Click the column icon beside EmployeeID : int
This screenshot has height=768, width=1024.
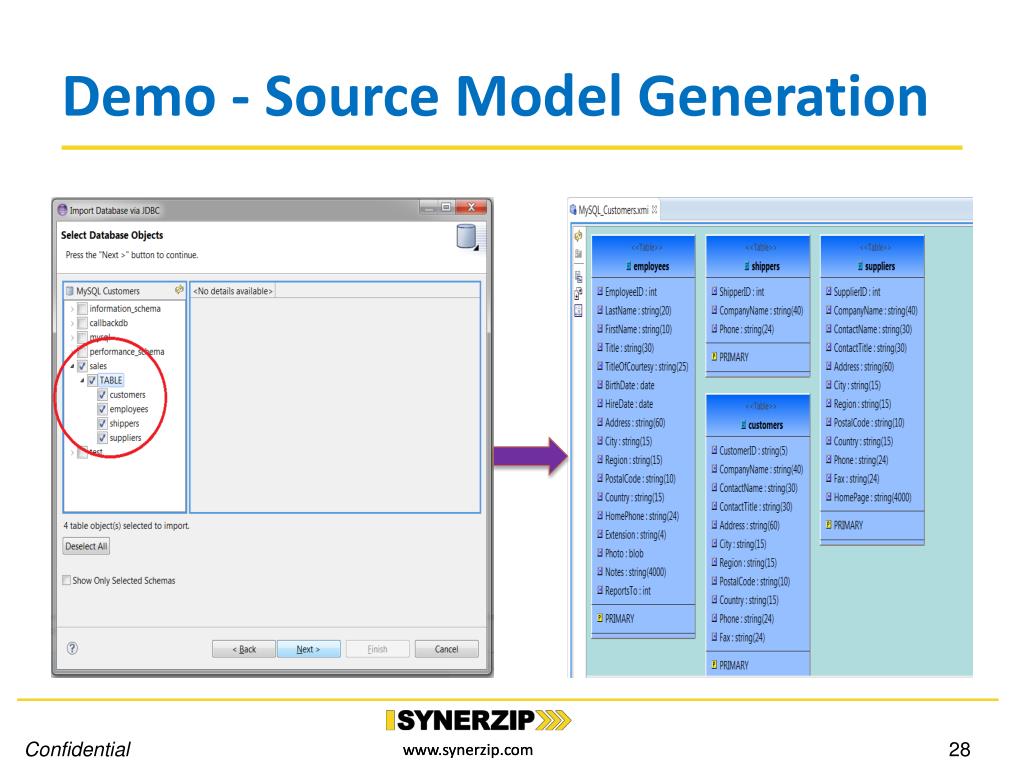coord(600,291)
